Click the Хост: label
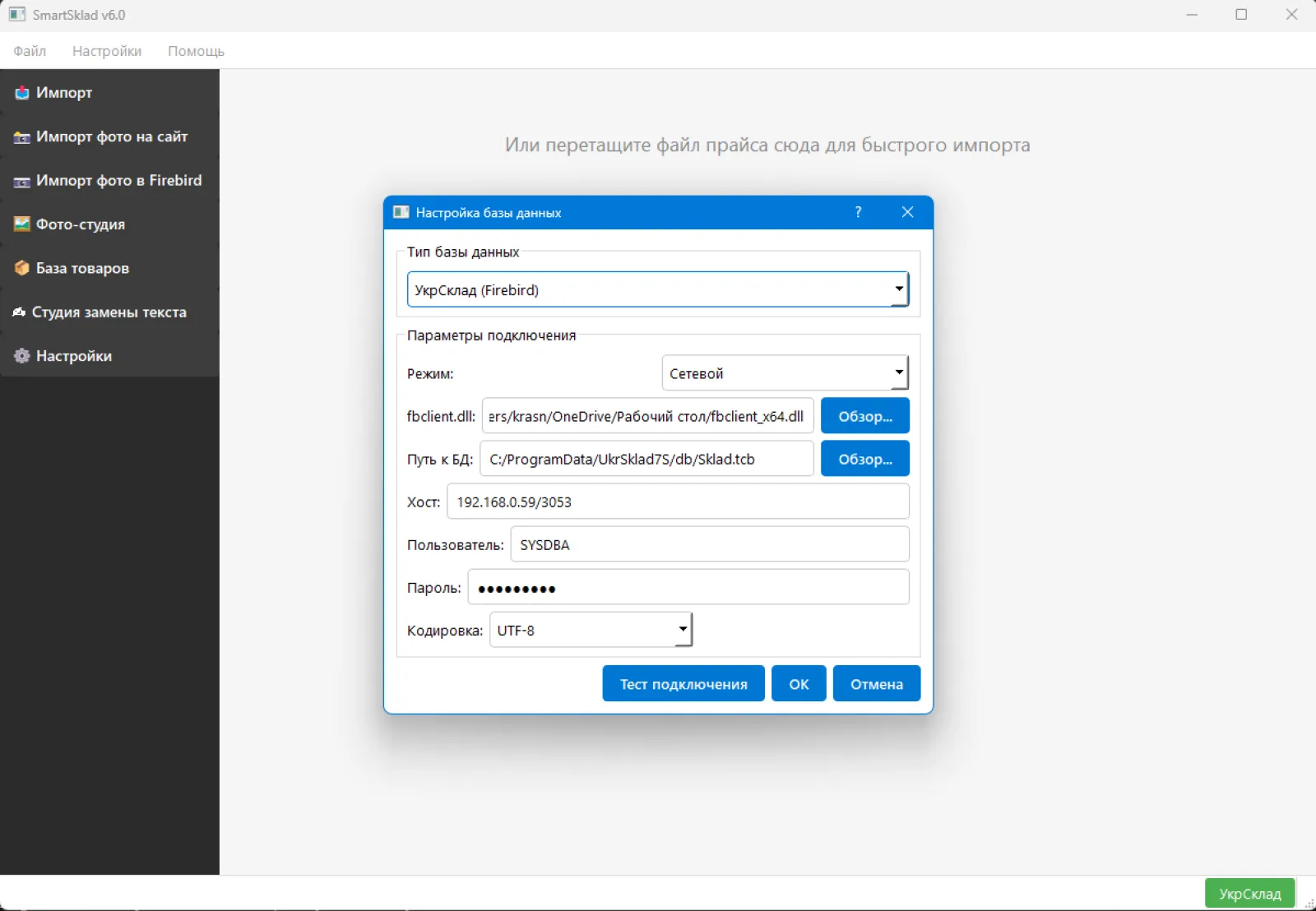 click(424, 502)
